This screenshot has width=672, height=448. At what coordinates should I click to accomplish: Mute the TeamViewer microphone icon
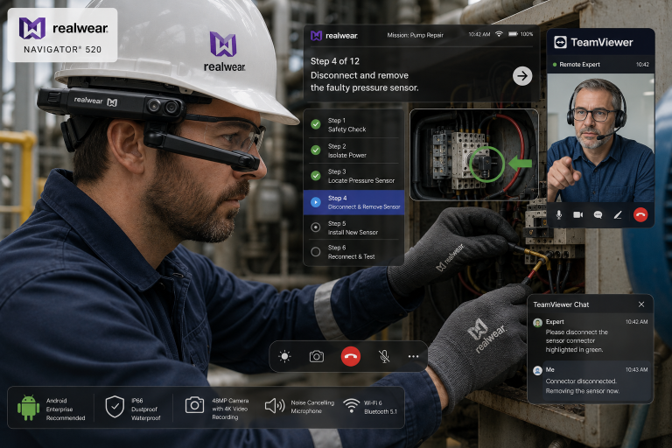point(559,214)
